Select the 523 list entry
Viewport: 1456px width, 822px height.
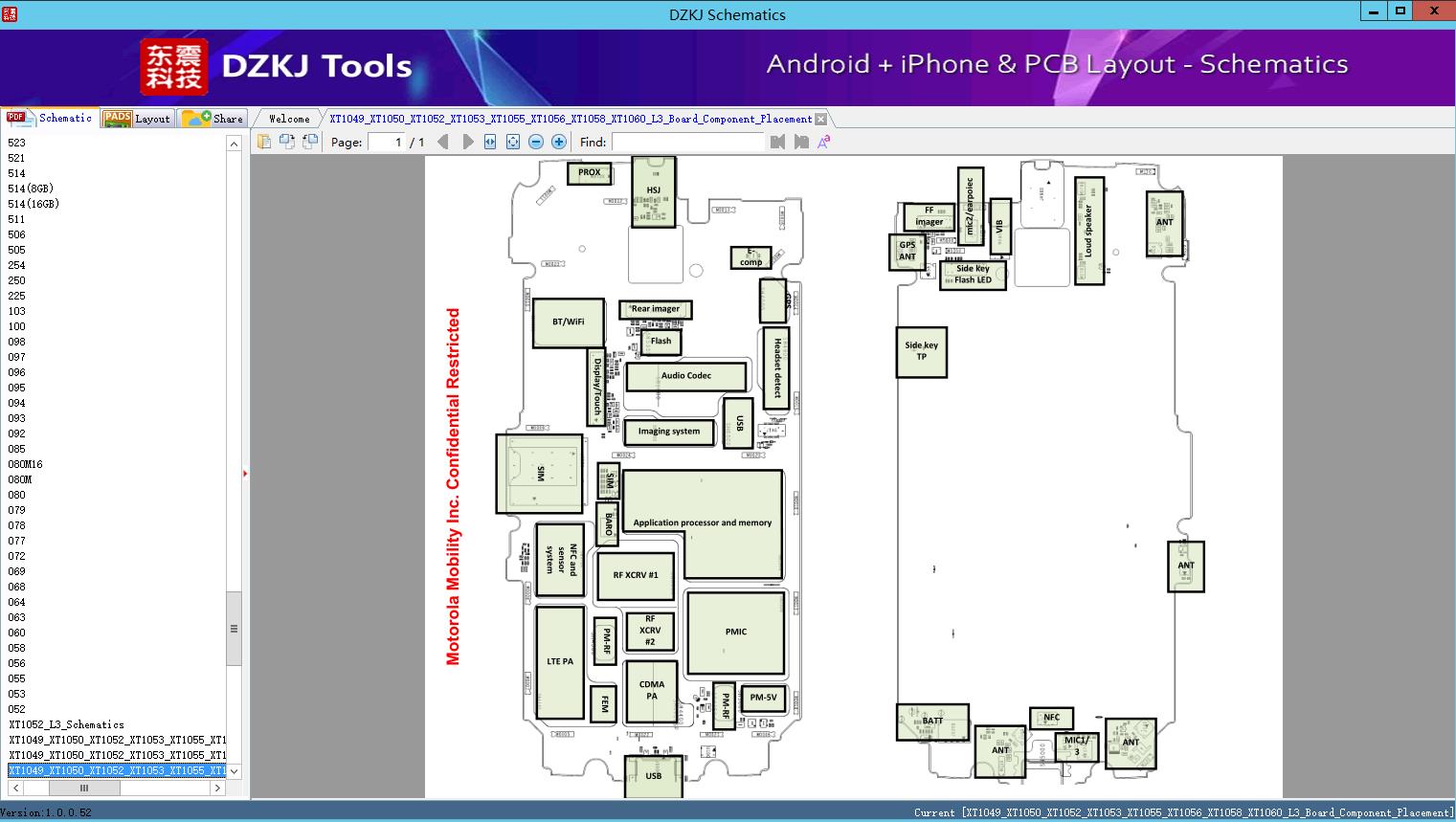point(16,143)
